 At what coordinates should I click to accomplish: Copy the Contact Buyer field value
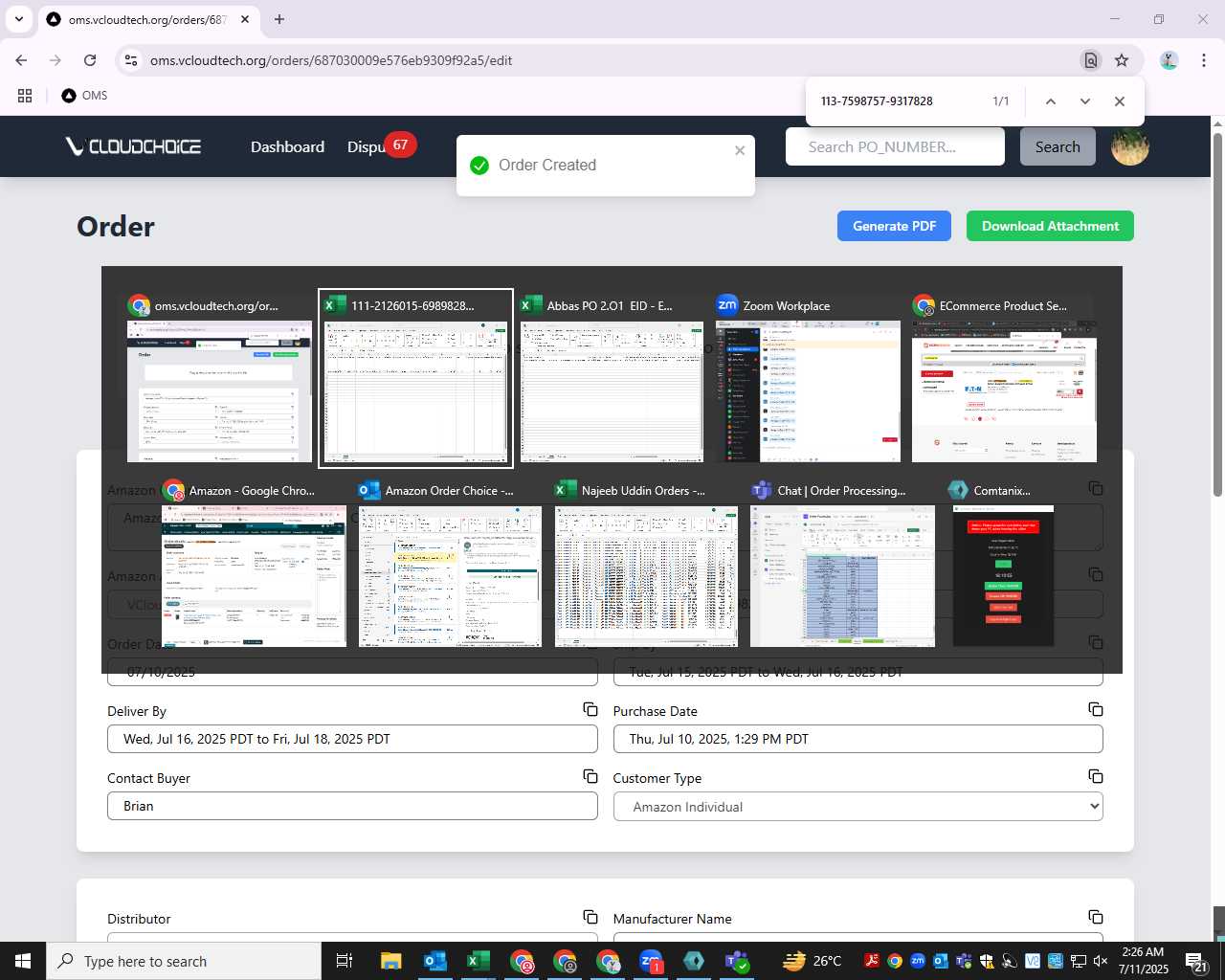[590, 776]
